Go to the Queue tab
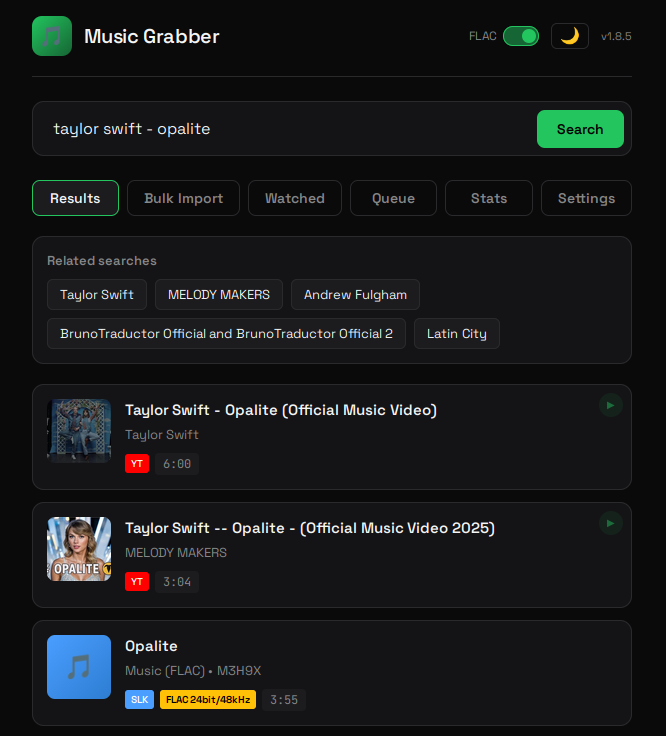Viewport: 666px width, 736px height. click(393, 198)
